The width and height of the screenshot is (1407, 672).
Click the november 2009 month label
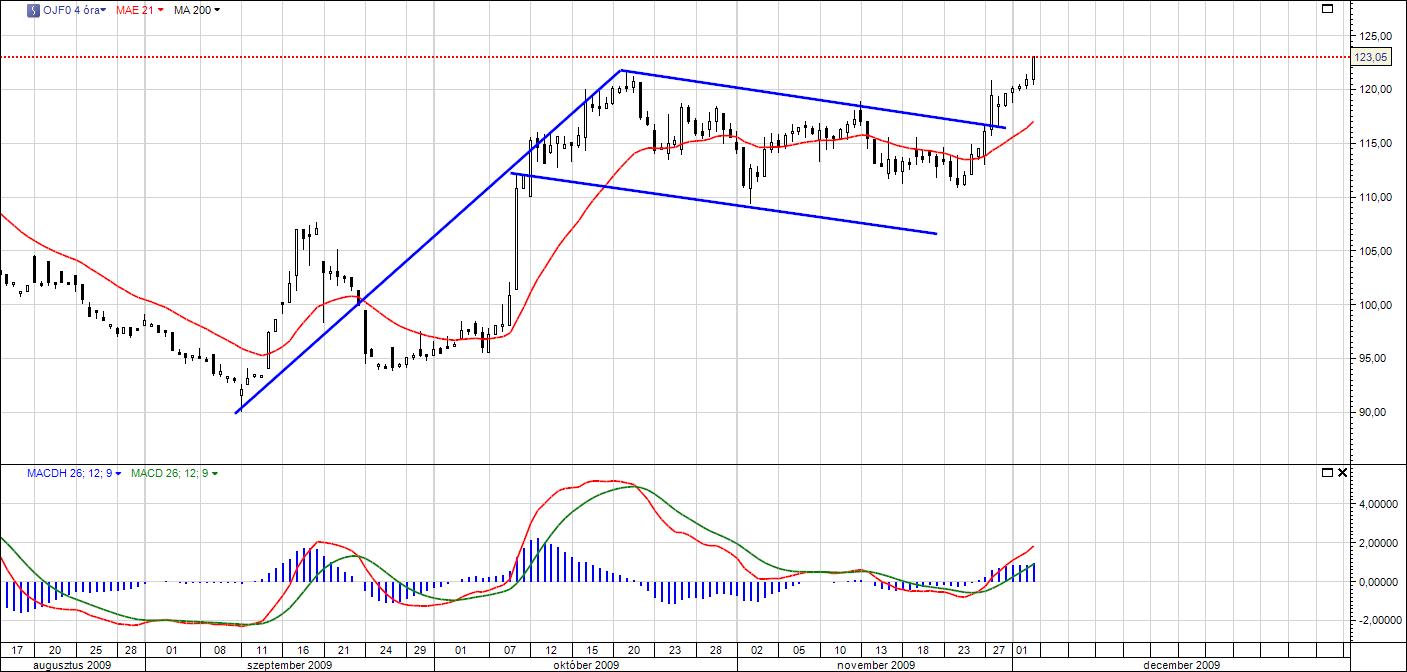click(x=876, y=664)
